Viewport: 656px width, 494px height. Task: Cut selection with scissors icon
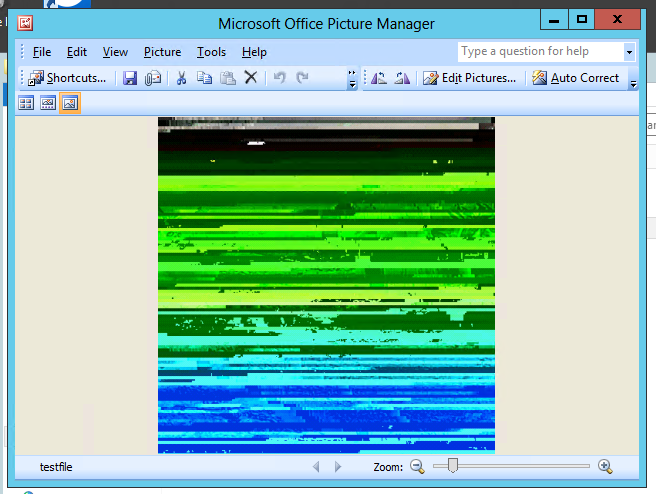(181, 78)
